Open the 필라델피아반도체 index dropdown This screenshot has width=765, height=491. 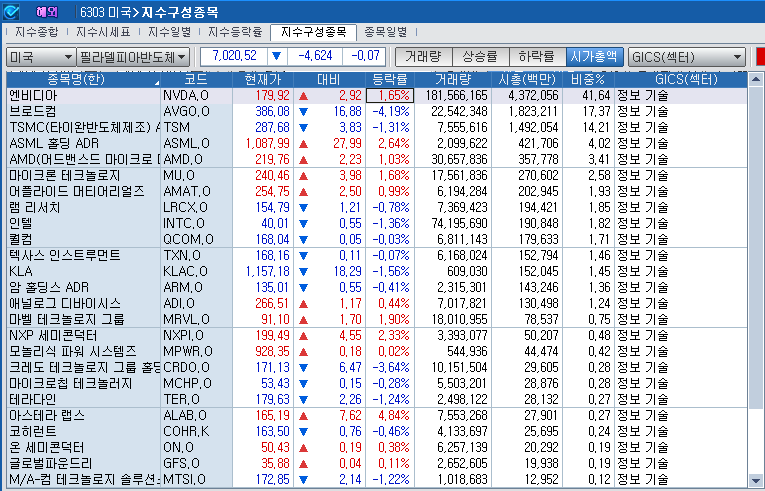pyautogui.click(x=133, y=57)
